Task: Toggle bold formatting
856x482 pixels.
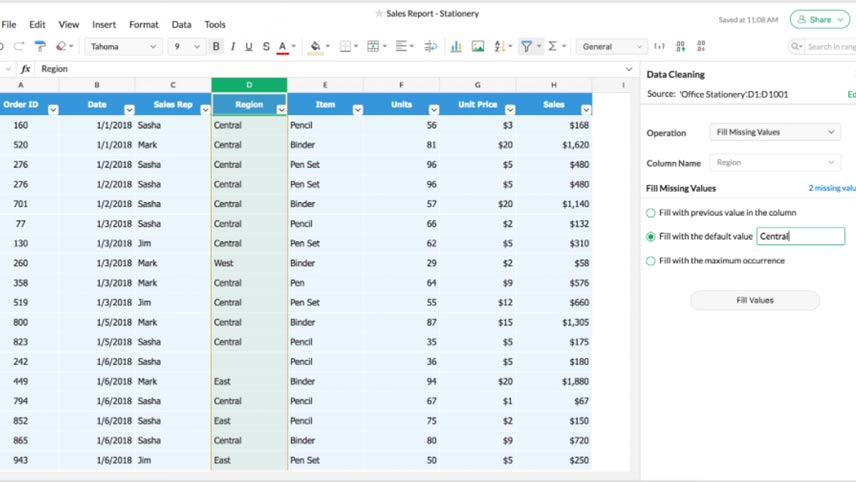Action: click(216, 46)
